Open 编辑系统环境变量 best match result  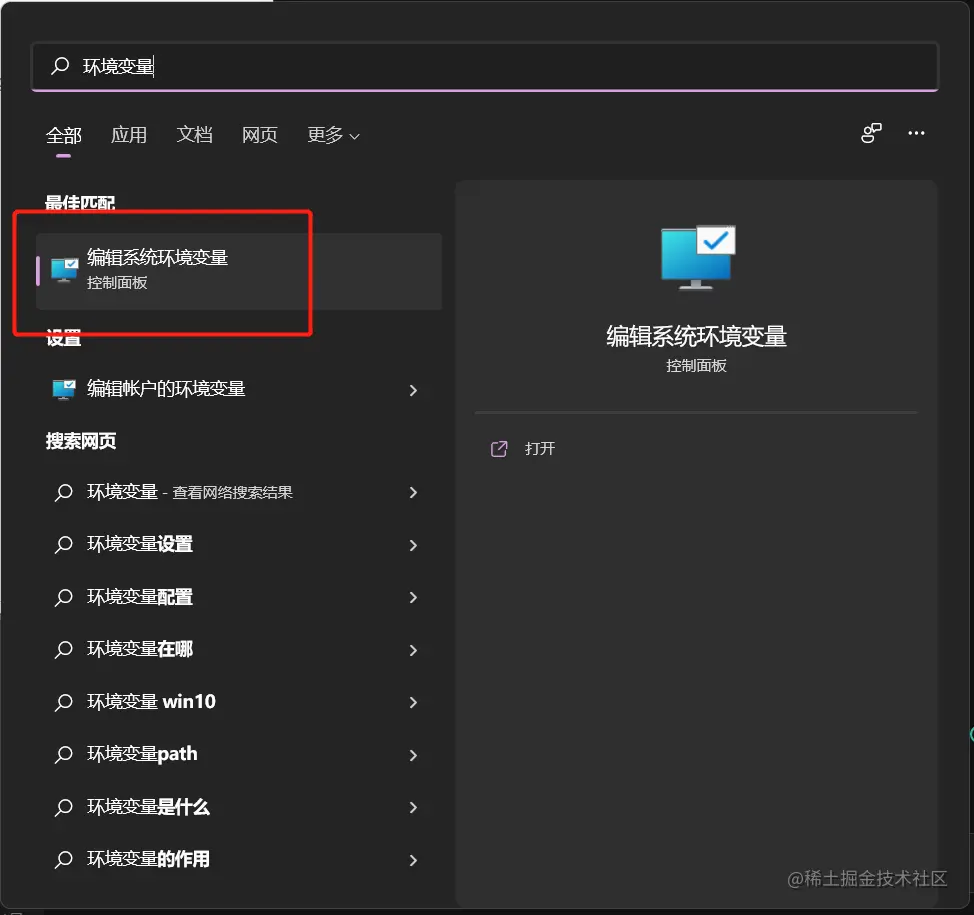(x=239, y=271)
